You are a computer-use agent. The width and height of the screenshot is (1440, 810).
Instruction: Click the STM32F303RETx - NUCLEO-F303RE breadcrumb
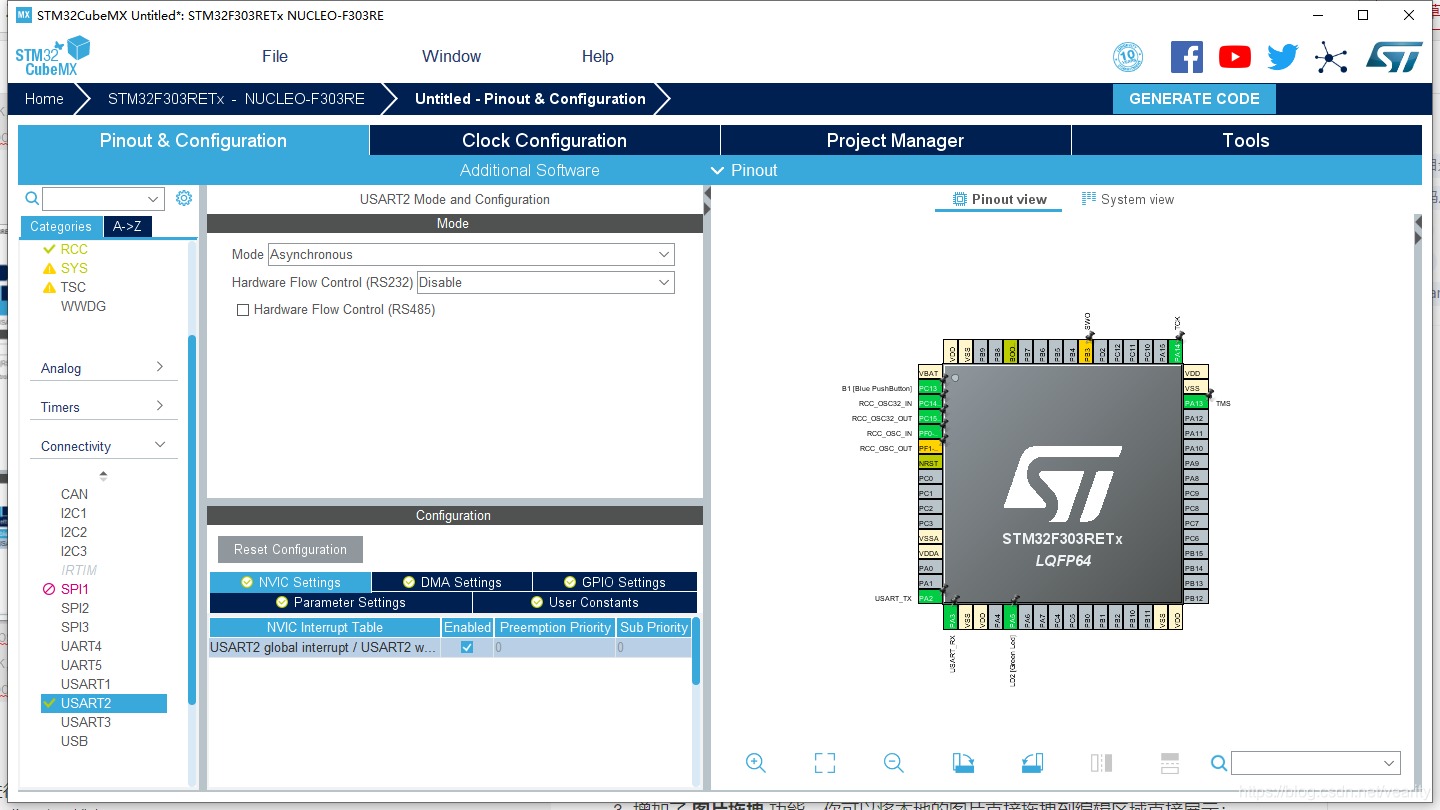tap(236, 98)
